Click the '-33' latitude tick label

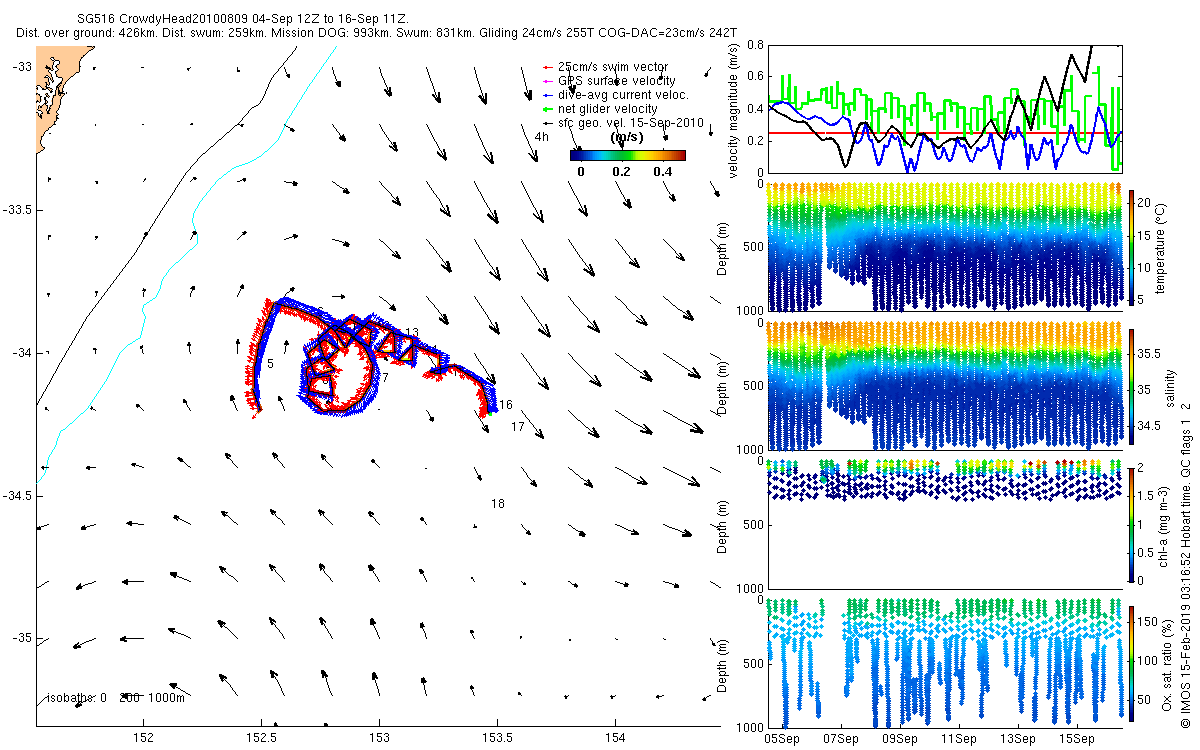pos(22,67)
